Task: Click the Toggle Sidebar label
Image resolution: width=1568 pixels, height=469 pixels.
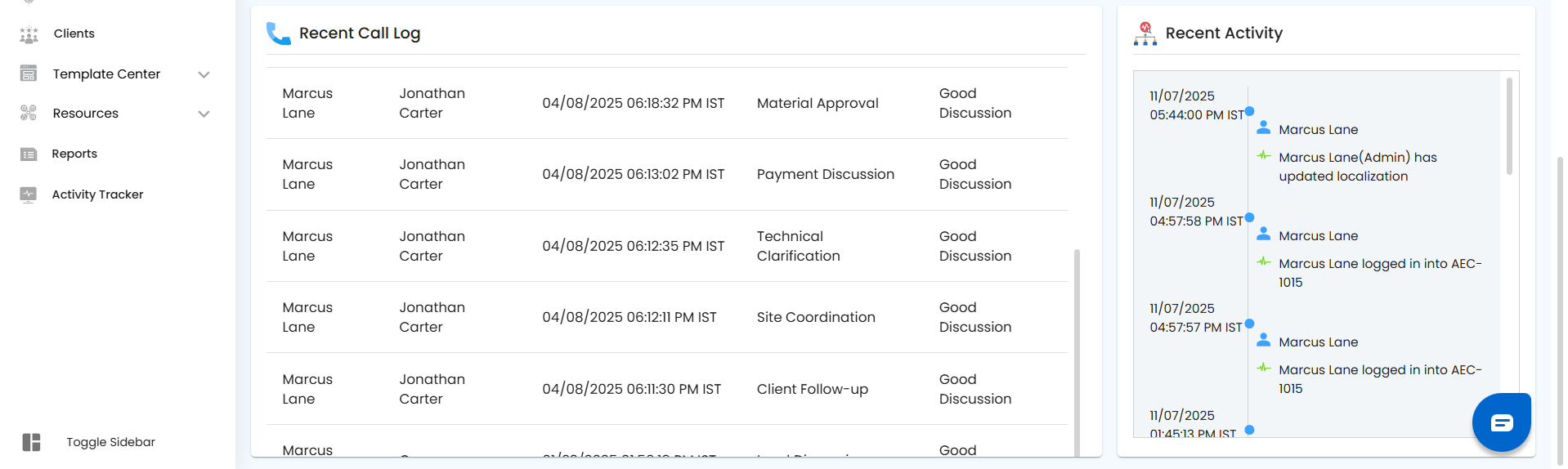Action: pos(110,442)
